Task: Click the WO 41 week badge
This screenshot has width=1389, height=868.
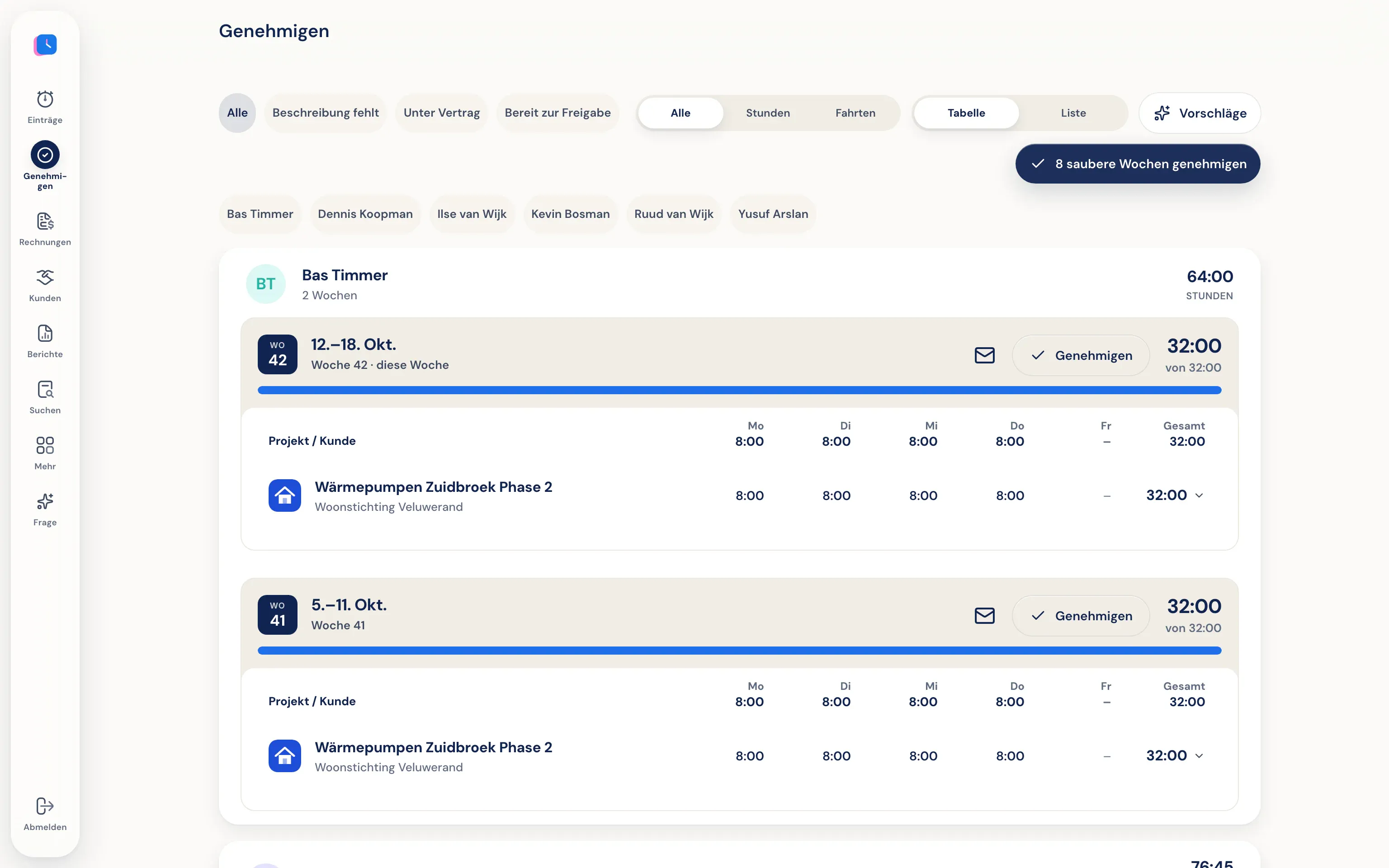Action: click(277, 615)
